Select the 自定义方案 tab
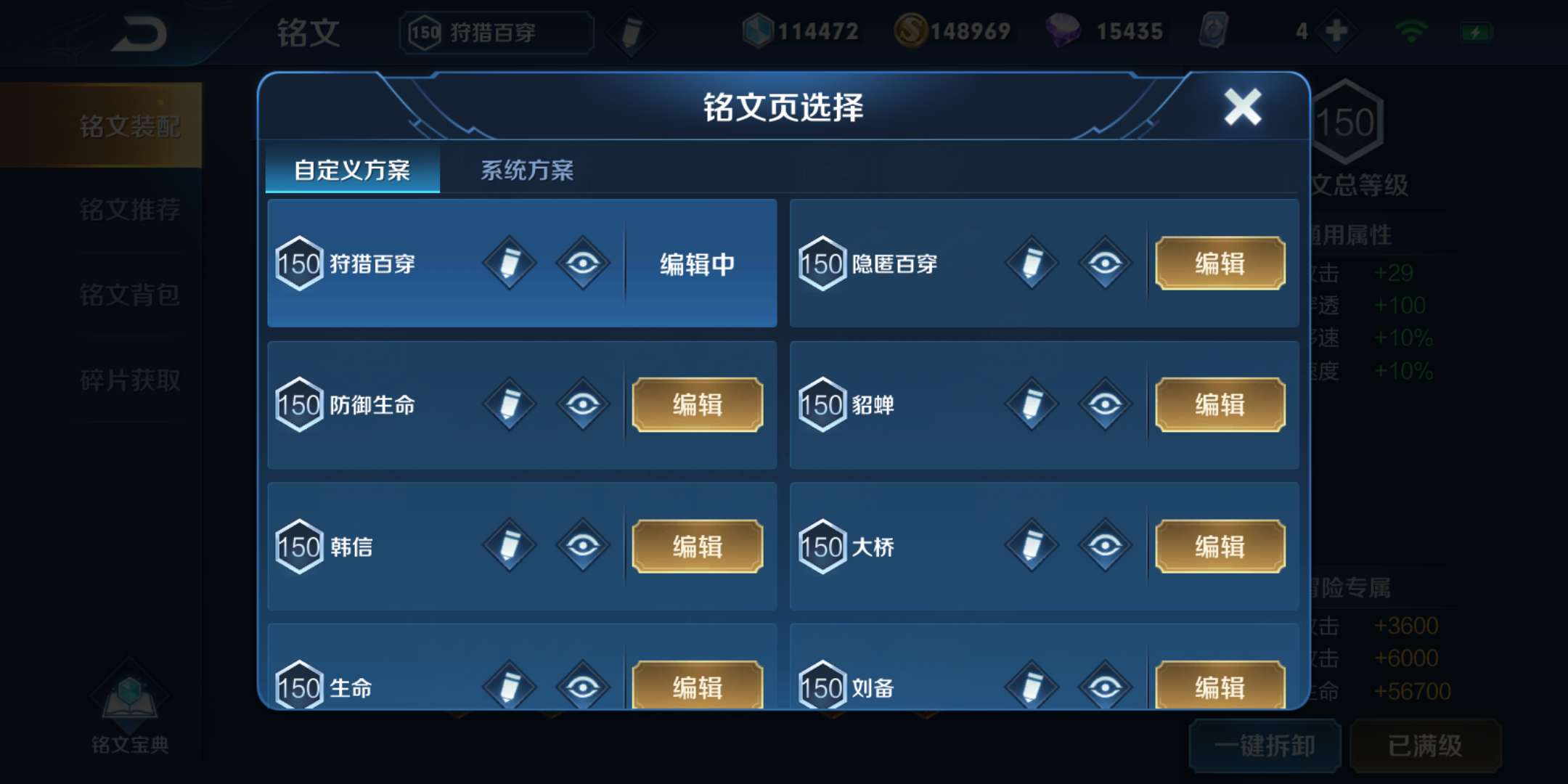Screen dimensions: 1568x784 point(353,170)
